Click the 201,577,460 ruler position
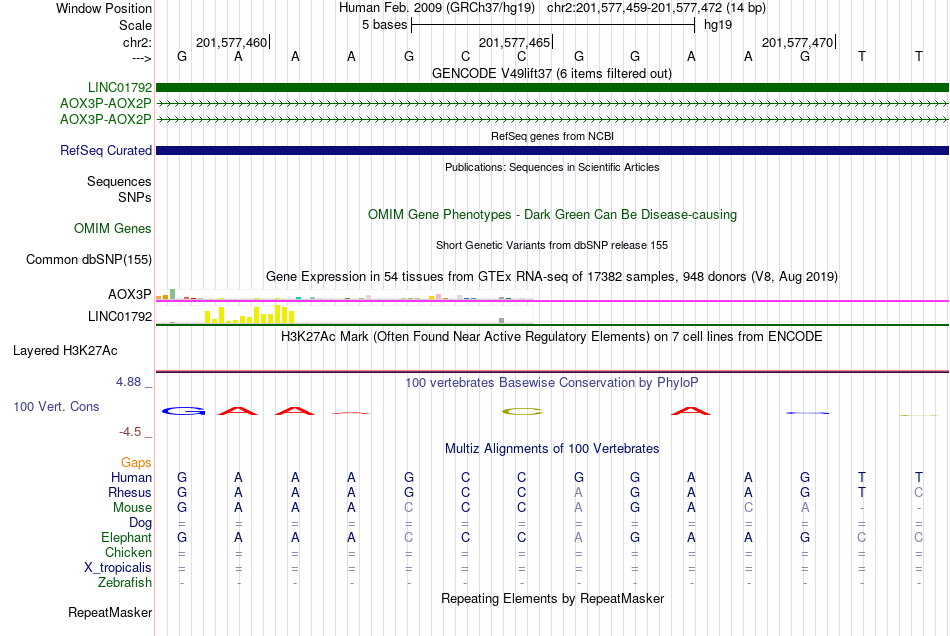 [x=231, y=42]
